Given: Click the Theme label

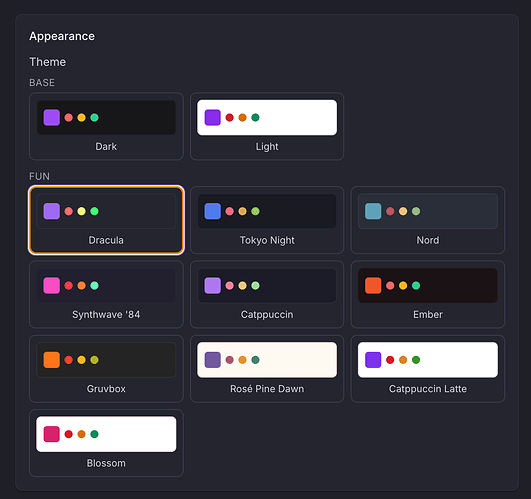Looking at the screenshot, I should (x=47, y=62).
